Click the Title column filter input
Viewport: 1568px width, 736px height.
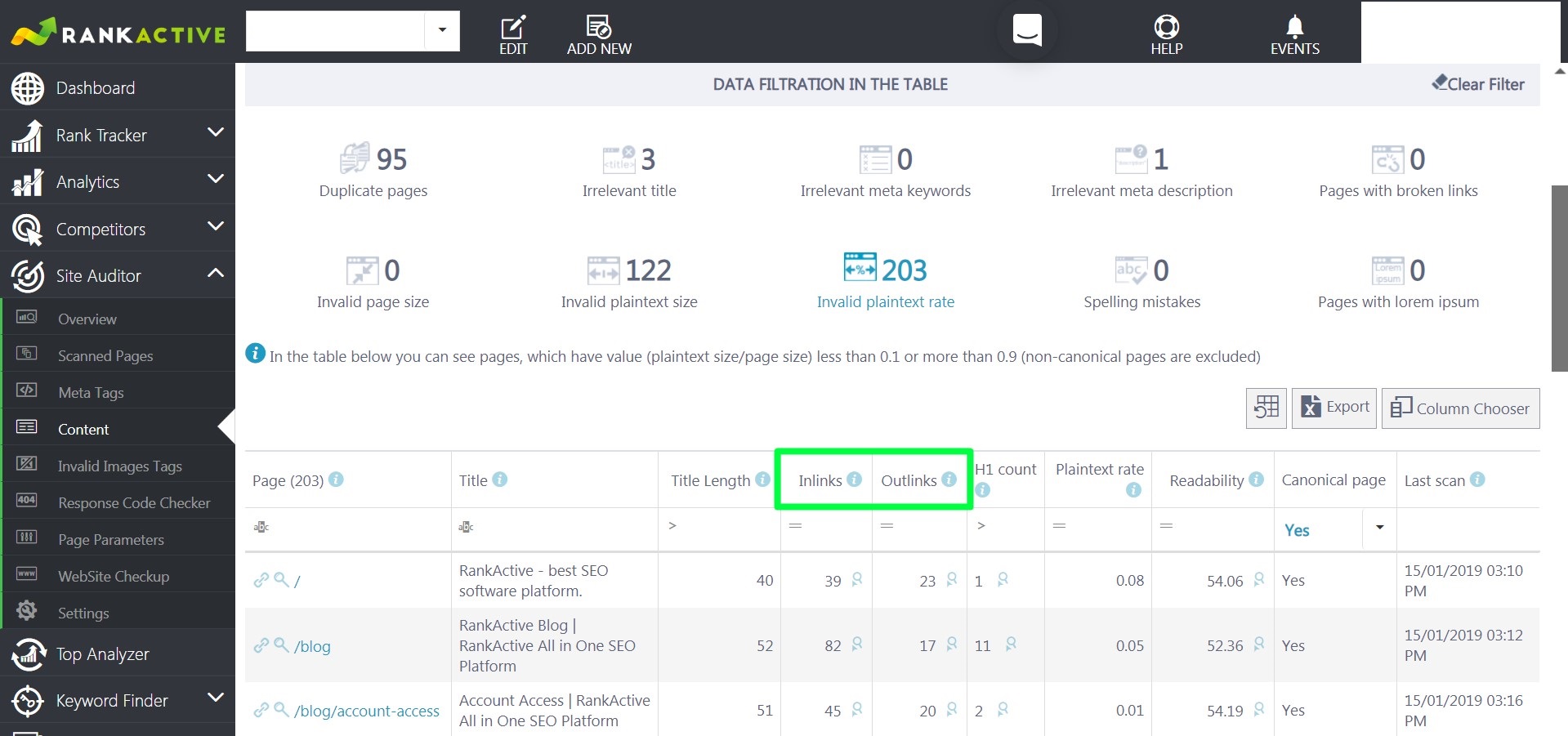[555, 527]
